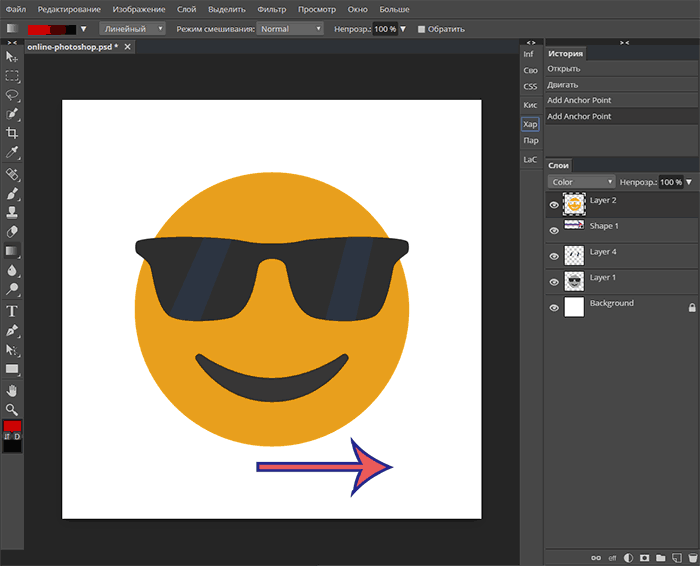This screenshot has height=566, width=700.
Task: Select the Eyedropper tool
Action: [x=12, y=152]
